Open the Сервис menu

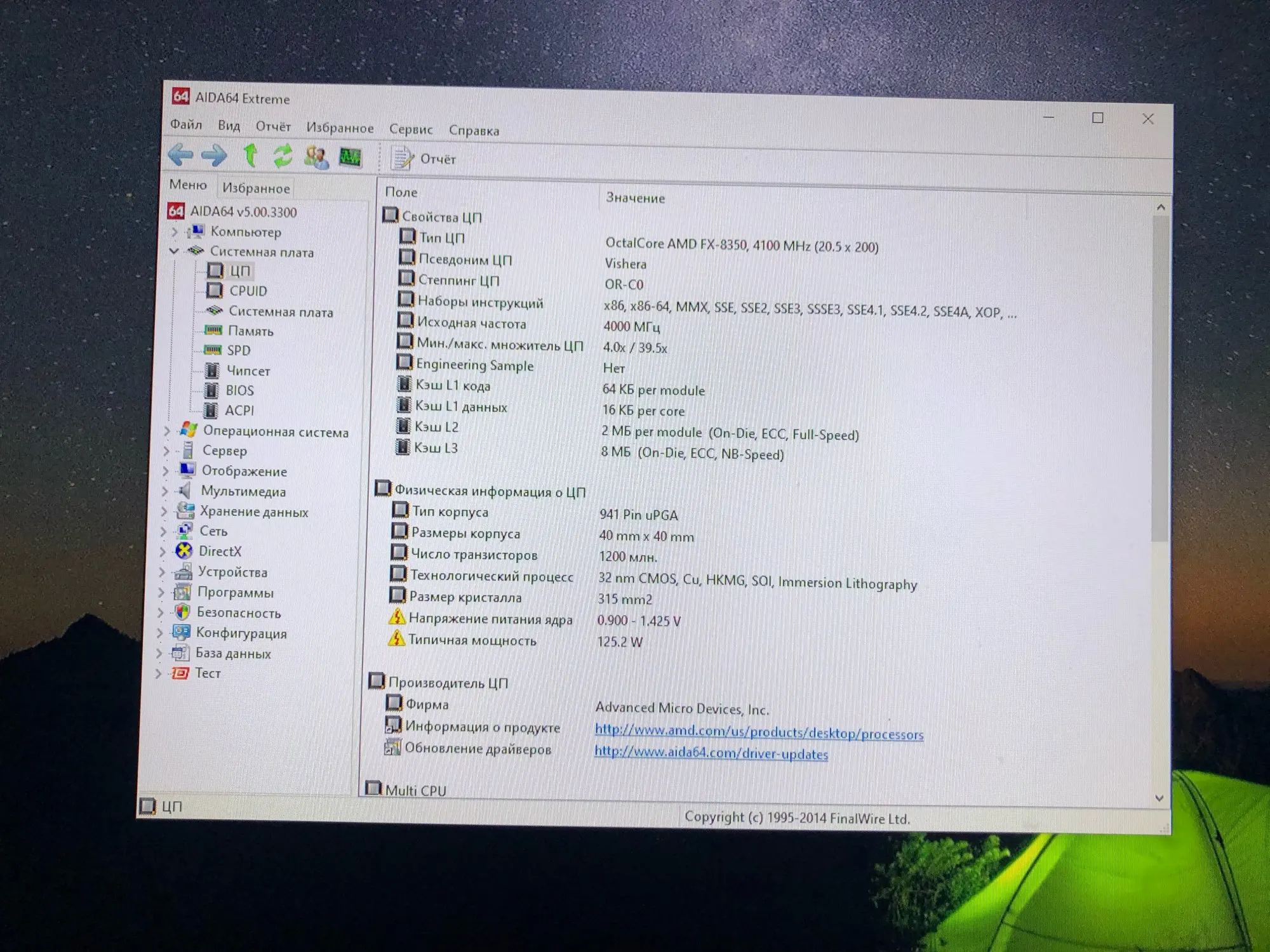tap(410, 129)
